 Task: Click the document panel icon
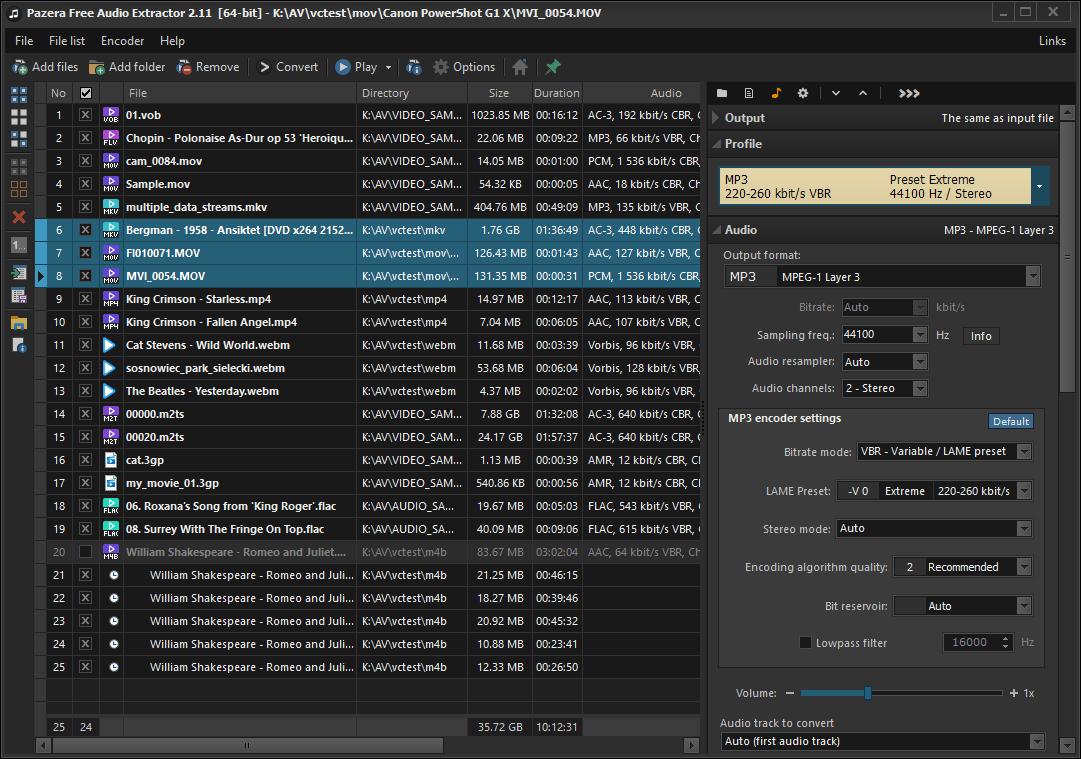point(749,92)
